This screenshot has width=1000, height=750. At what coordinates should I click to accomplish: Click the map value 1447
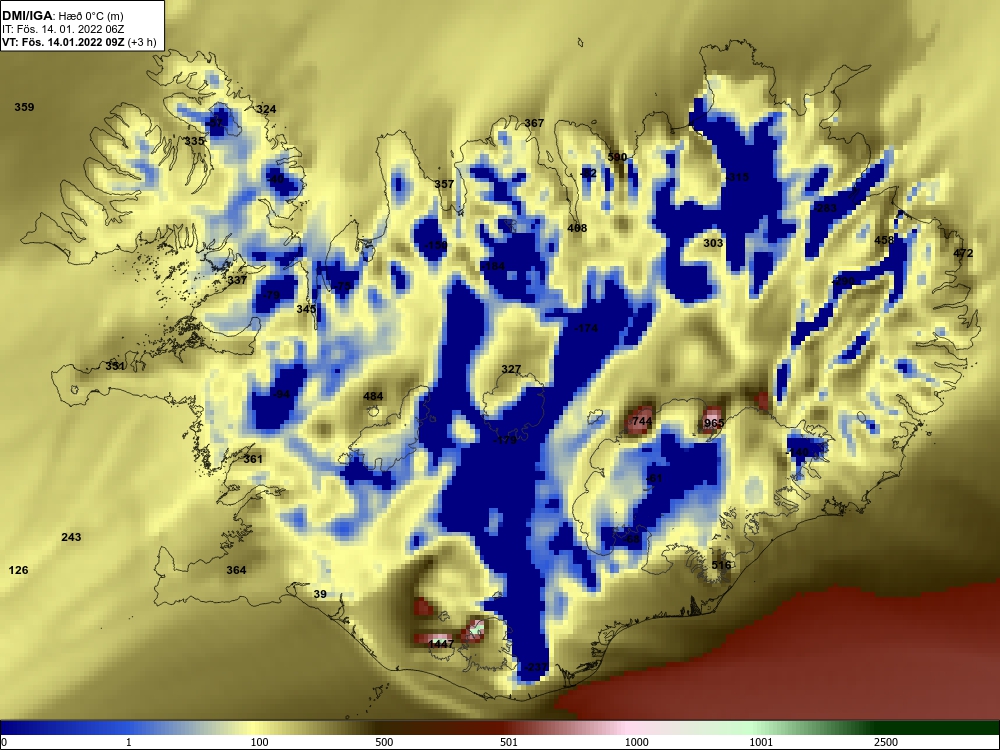(441, 644)
